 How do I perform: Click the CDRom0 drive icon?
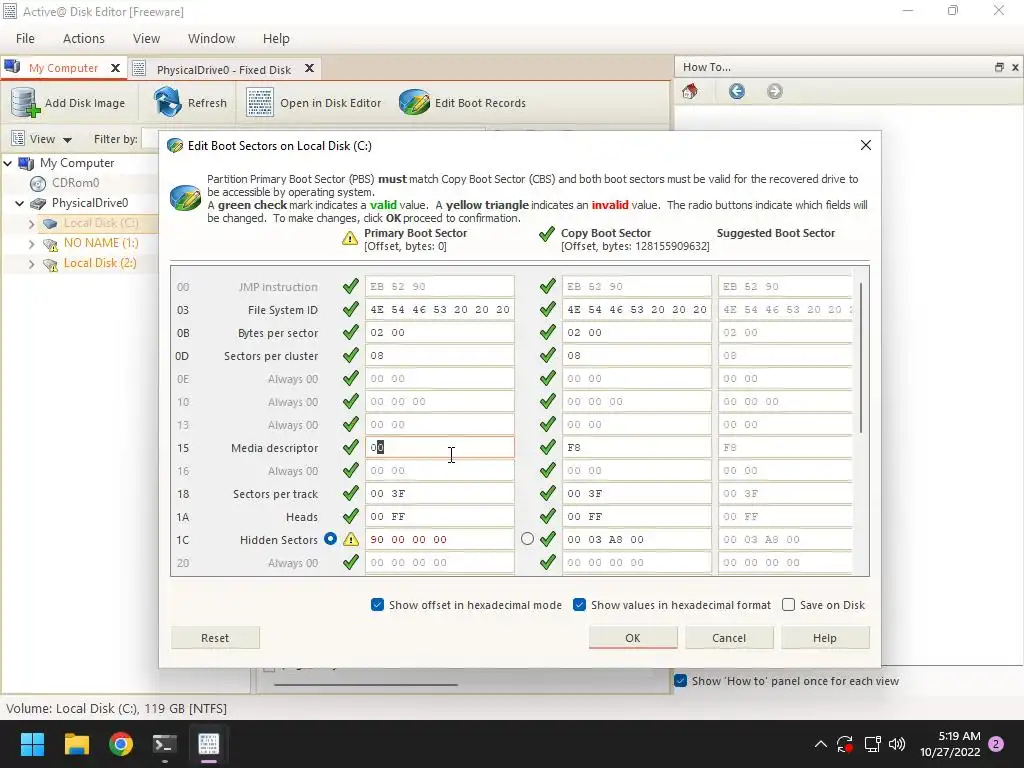point(38,184)
